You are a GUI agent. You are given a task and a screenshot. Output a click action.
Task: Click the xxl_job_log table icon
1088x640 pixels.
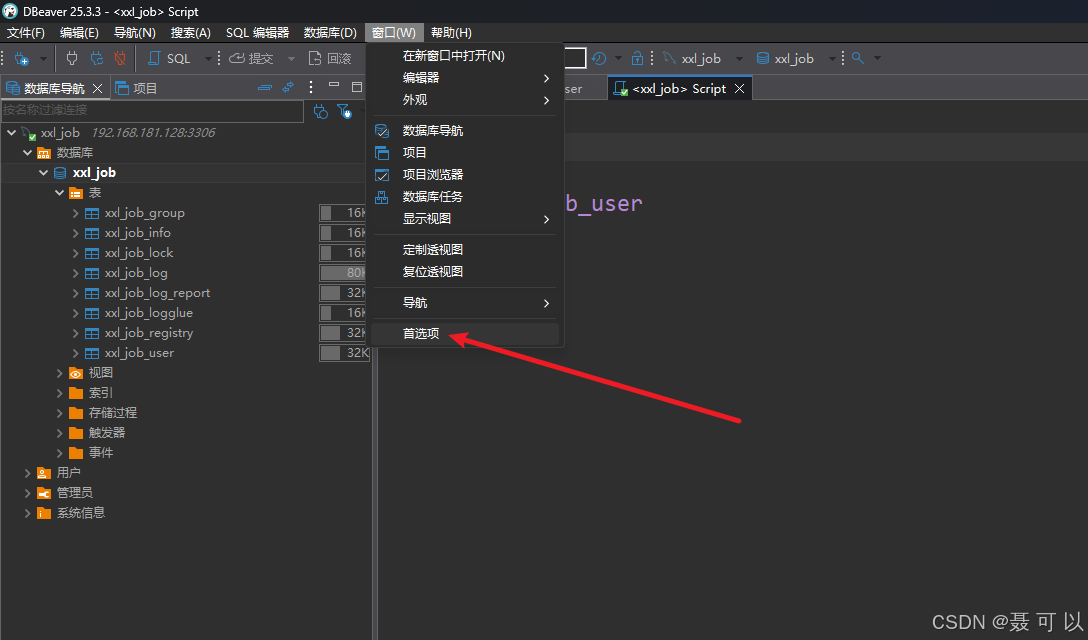(92, 273)
